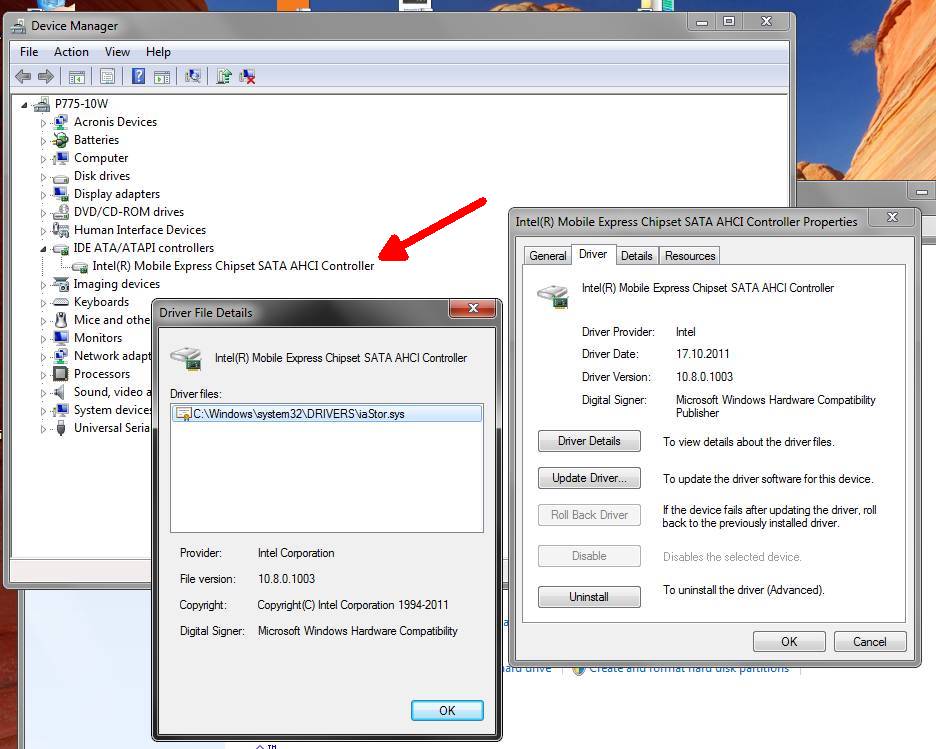Click the Show/Hide Console Tree toolbar icon
The height and width of the screenshot is (749, 936).
[x=77, y=77]
